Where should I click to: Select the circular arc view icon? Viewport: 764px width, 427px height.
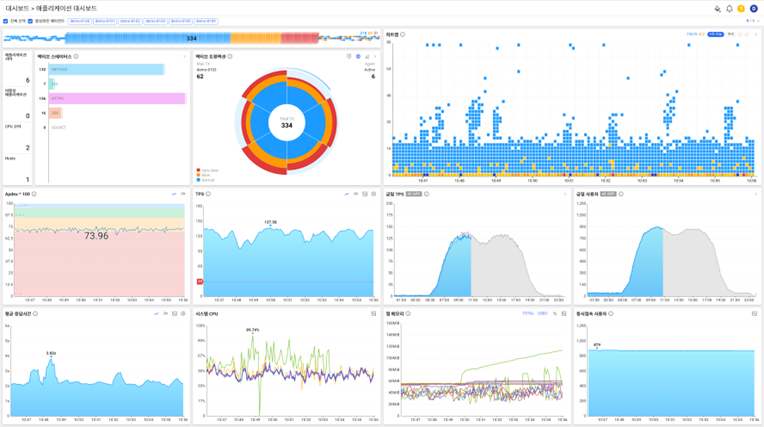(358, 57)
